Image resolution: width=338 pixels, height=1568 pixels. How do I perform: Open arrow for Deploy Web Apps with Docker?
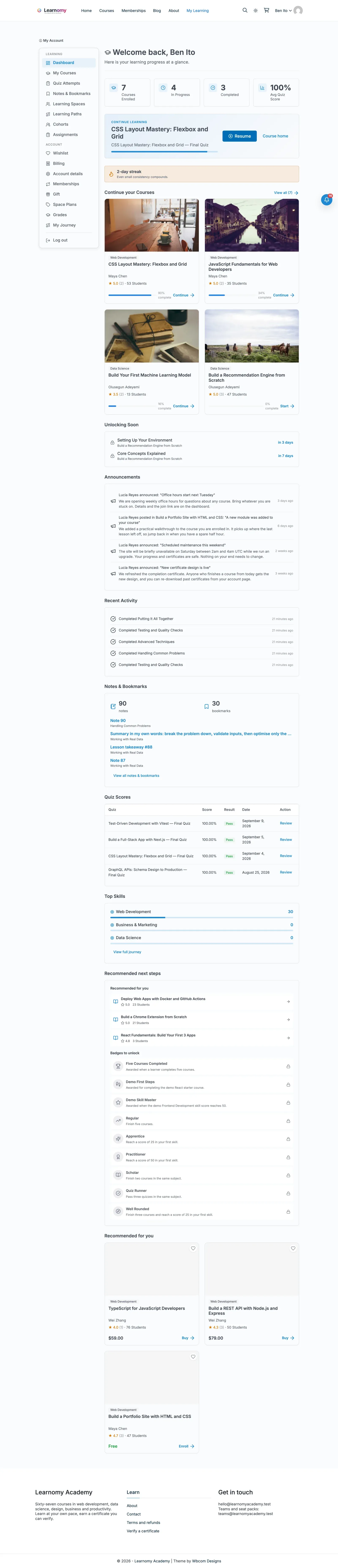tap(288, 1002)
